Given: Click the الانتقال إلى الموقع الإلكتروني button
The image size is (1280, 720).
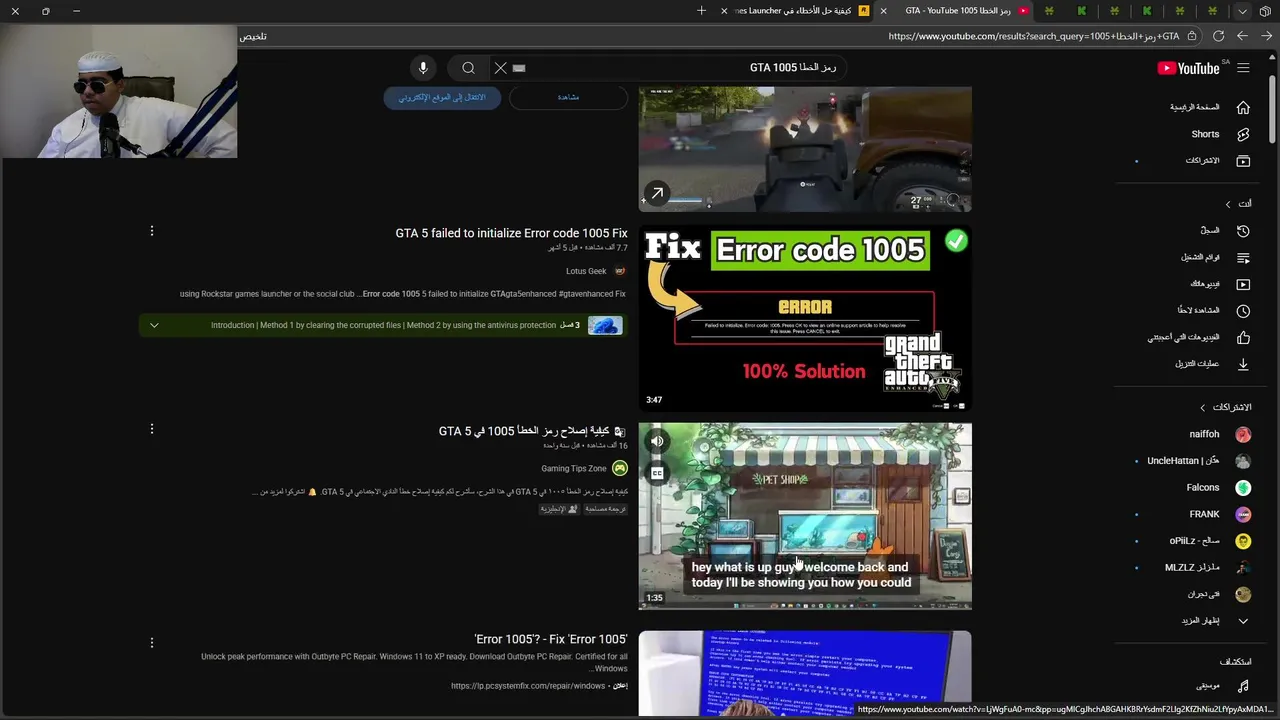Looking at the screenshot, I should tap(442, 97).
